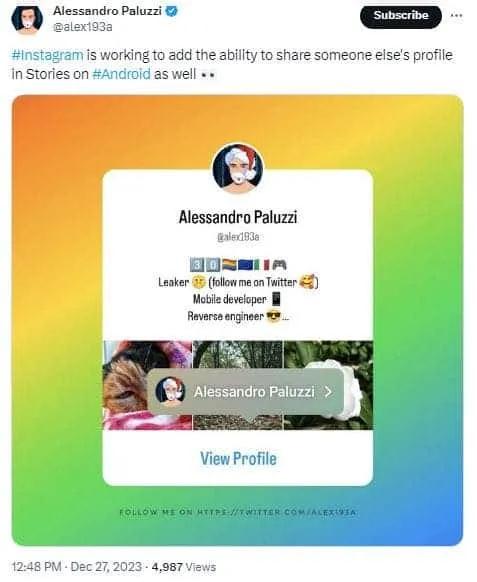Open the white flower photo thumbnail
This screenshot has width=477, height=582.
[x=329, y=385]
